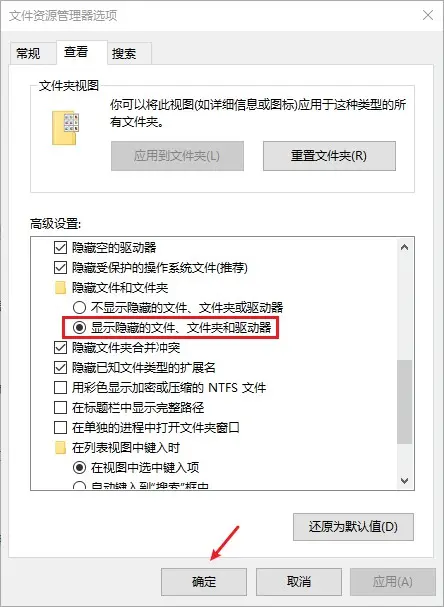The height and width of the screenshot is (607, 444).
Task: Click the advanced settings scrollbar thumb
Action: 405,401
